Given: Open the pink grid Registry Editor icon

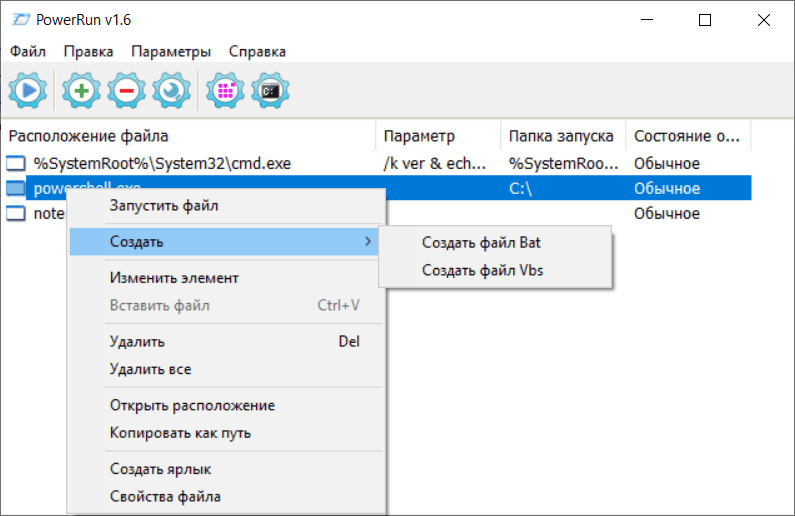Looking at the screenshot, I should point(225,91).
